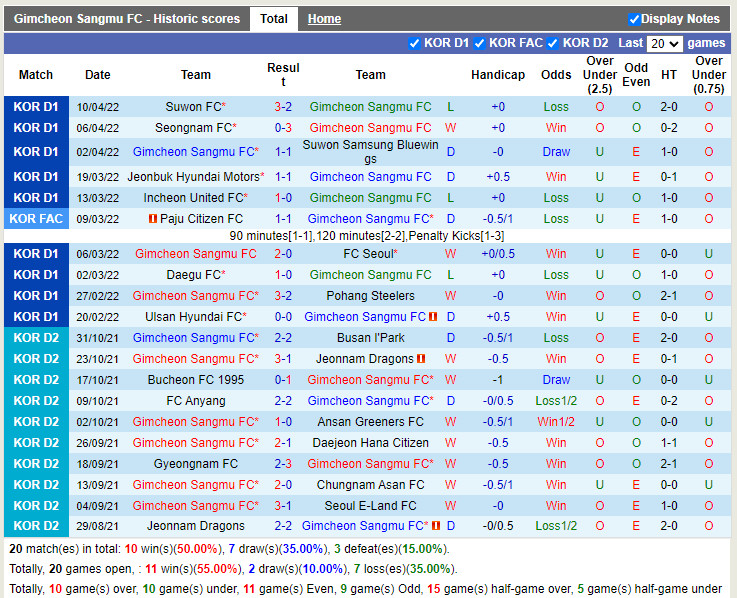Open Suwon Samsung Bluewings team link

point(370,152)
